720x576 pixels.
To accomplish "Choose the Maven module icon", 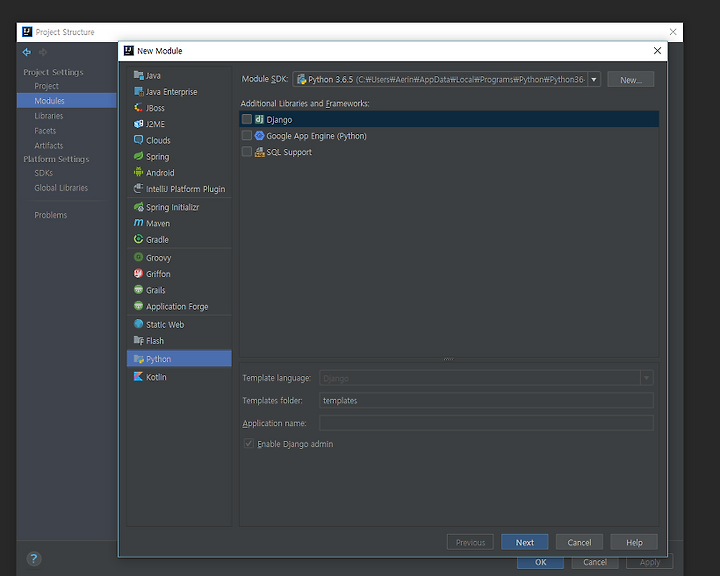I will (x=138, y=223).
